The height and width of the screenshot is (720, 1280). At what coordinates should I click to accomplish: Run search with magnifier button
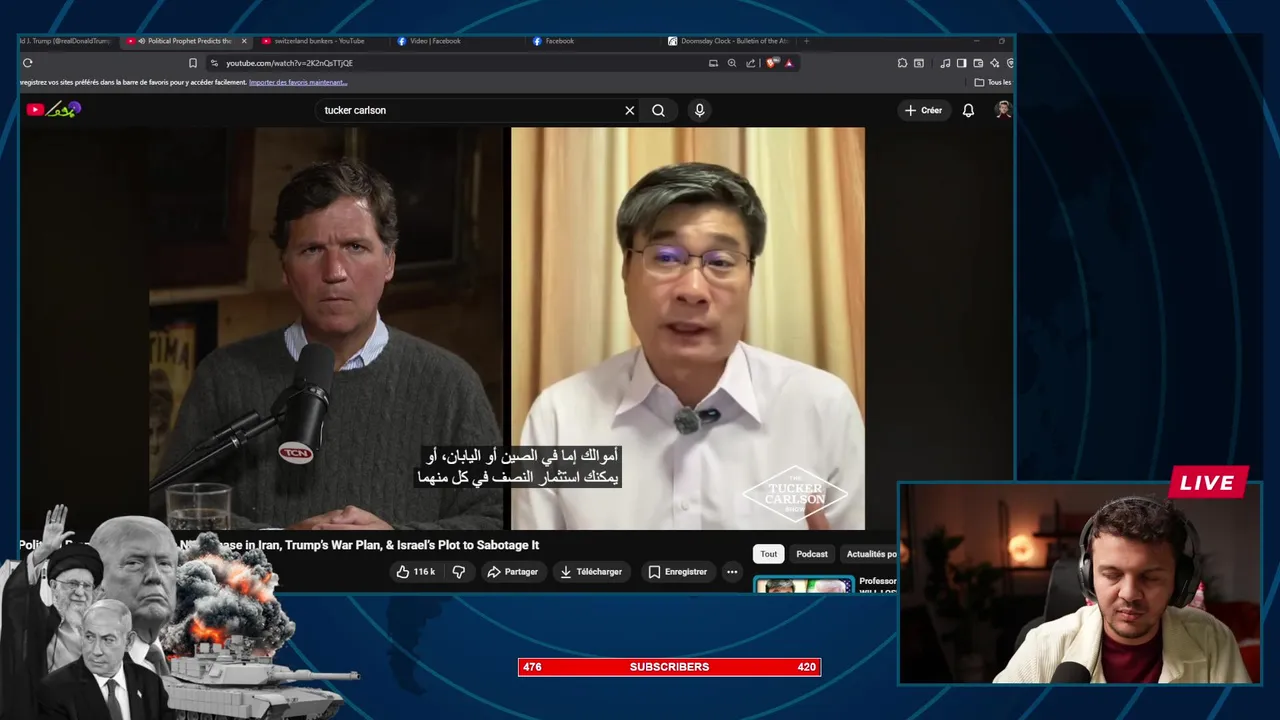click(658, 110)
